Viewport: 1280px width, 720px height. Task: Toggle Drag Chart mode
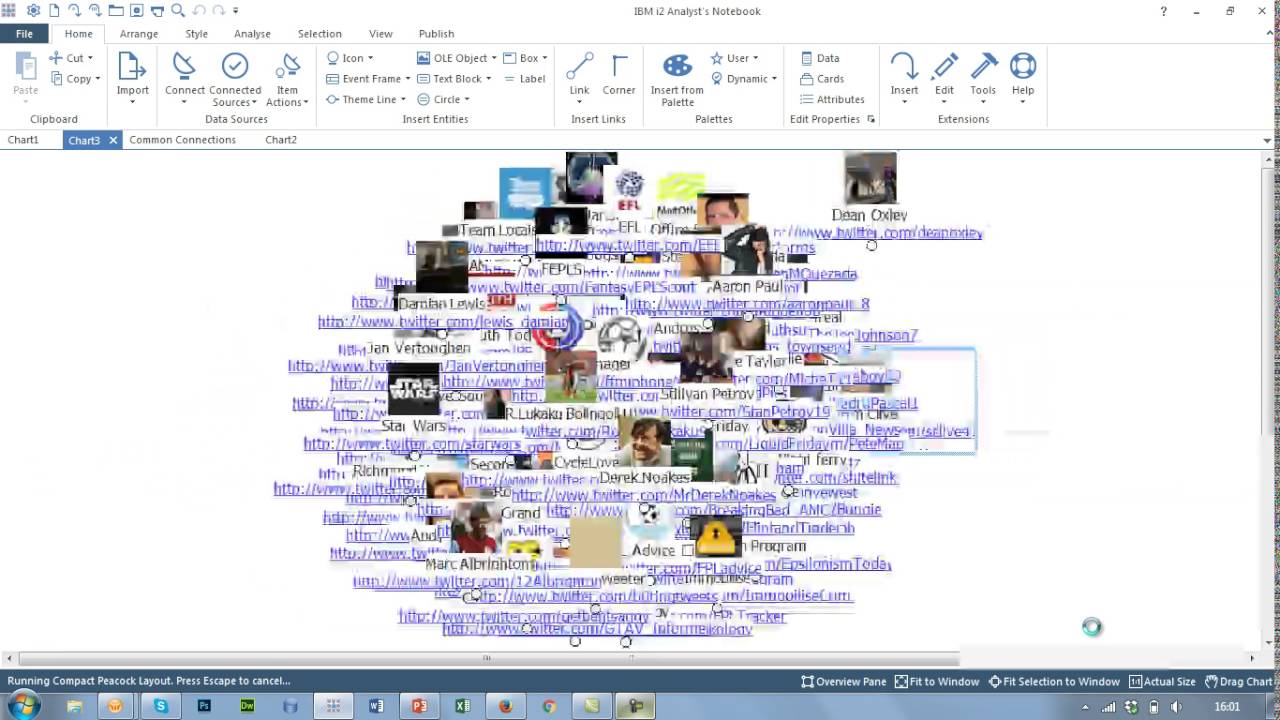tap(1238, 681)
